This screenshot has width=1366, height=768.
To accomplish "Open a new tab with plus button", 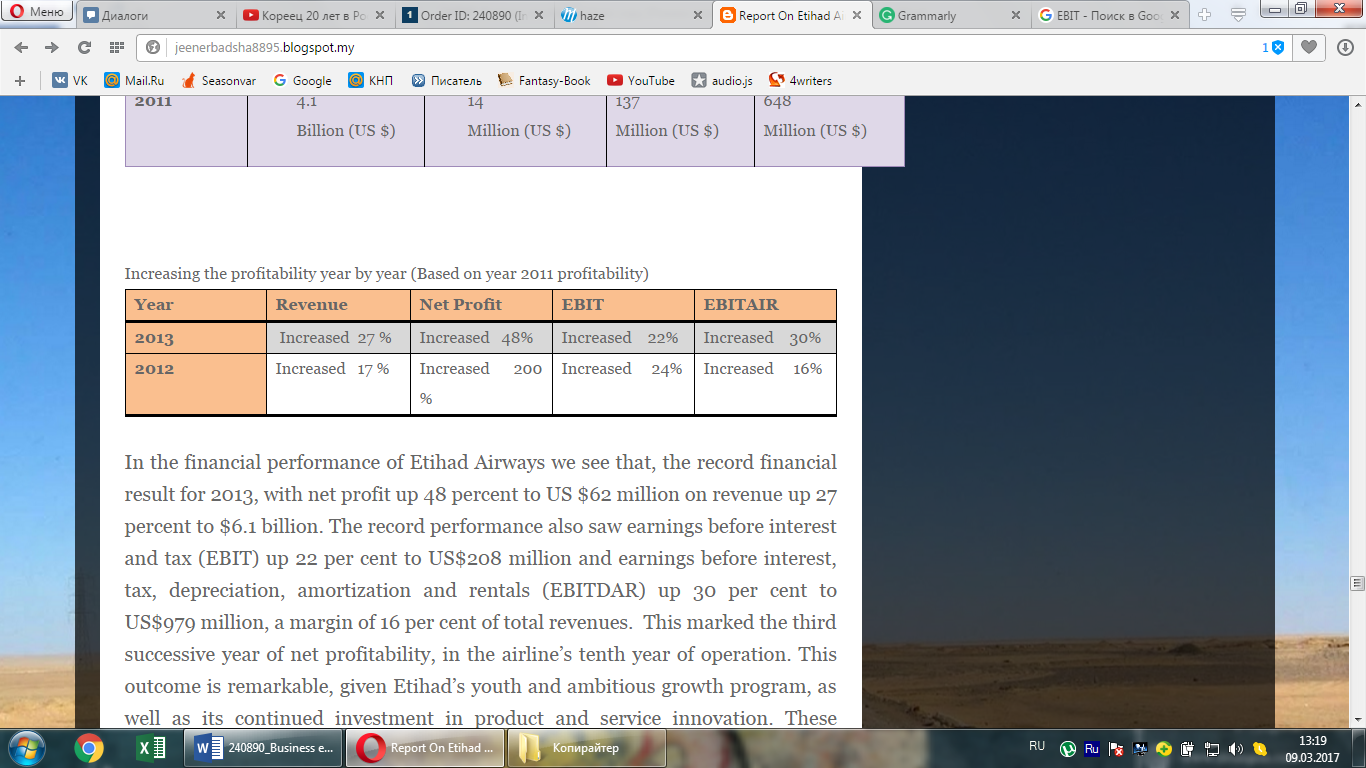I will pyautogui.click(x=1204, y=15).
